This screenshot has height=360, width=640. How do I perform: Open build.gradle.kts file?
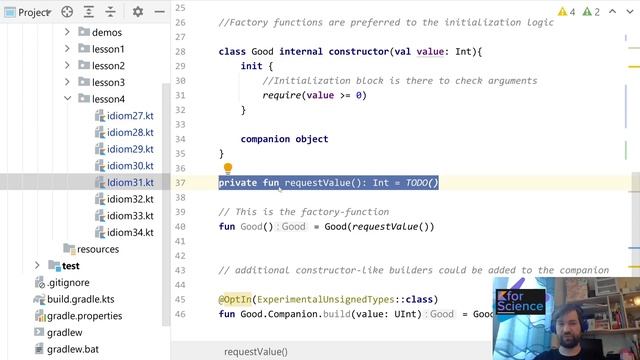click(81, 299)
